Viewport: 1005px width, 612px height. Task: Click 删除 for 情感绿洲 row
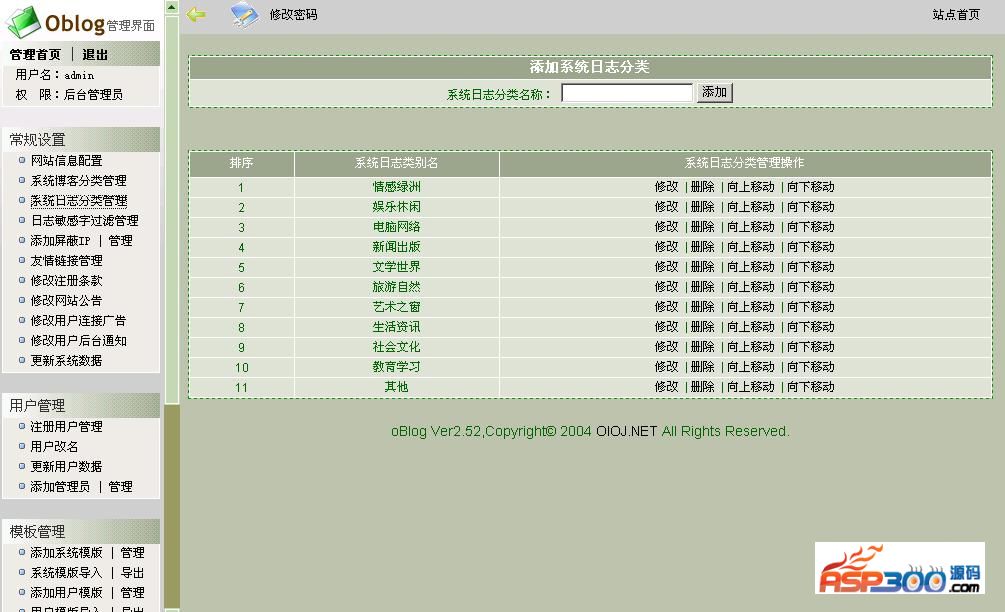[x=702, y=186]
